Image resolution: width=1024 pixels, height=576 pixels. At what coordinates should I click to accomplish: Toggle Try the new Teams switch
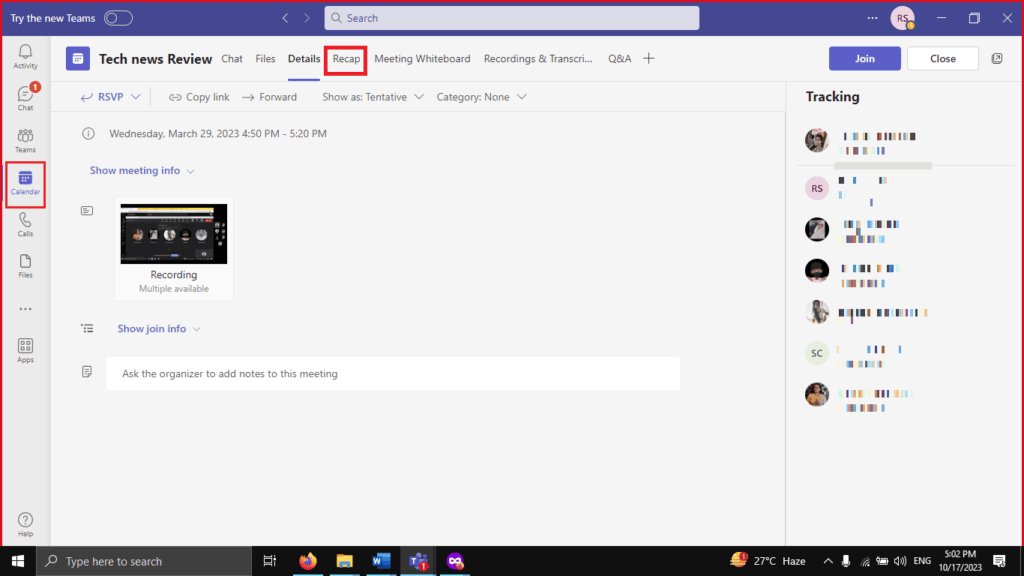[x=118, y=18]
